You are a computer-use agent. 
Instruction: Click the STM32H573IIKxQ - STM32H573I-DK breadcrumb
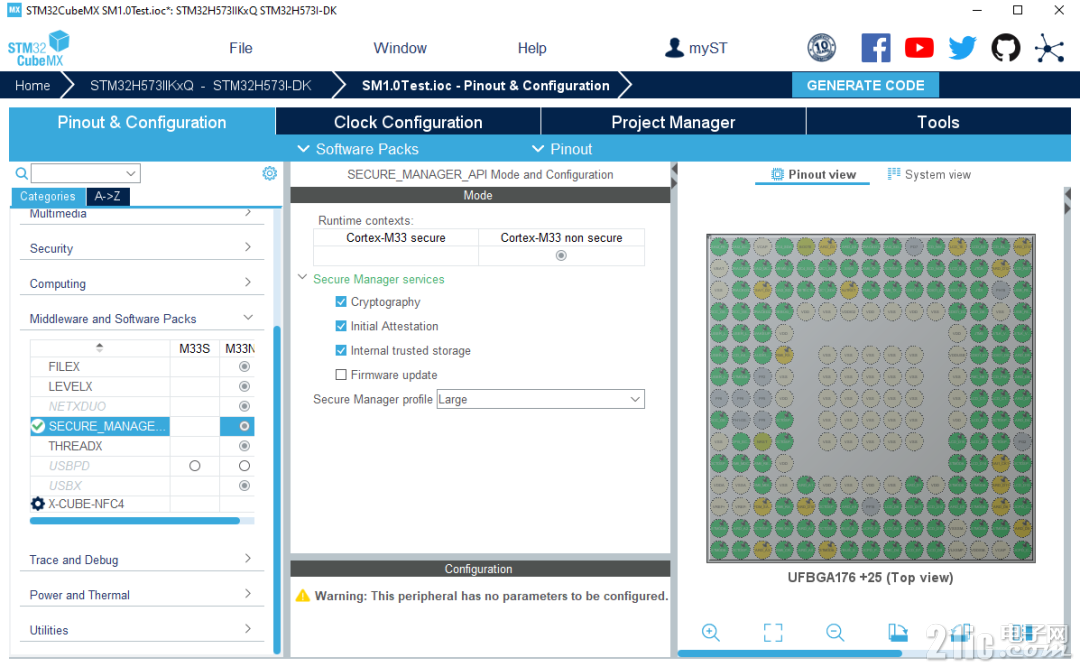[200, 85]
